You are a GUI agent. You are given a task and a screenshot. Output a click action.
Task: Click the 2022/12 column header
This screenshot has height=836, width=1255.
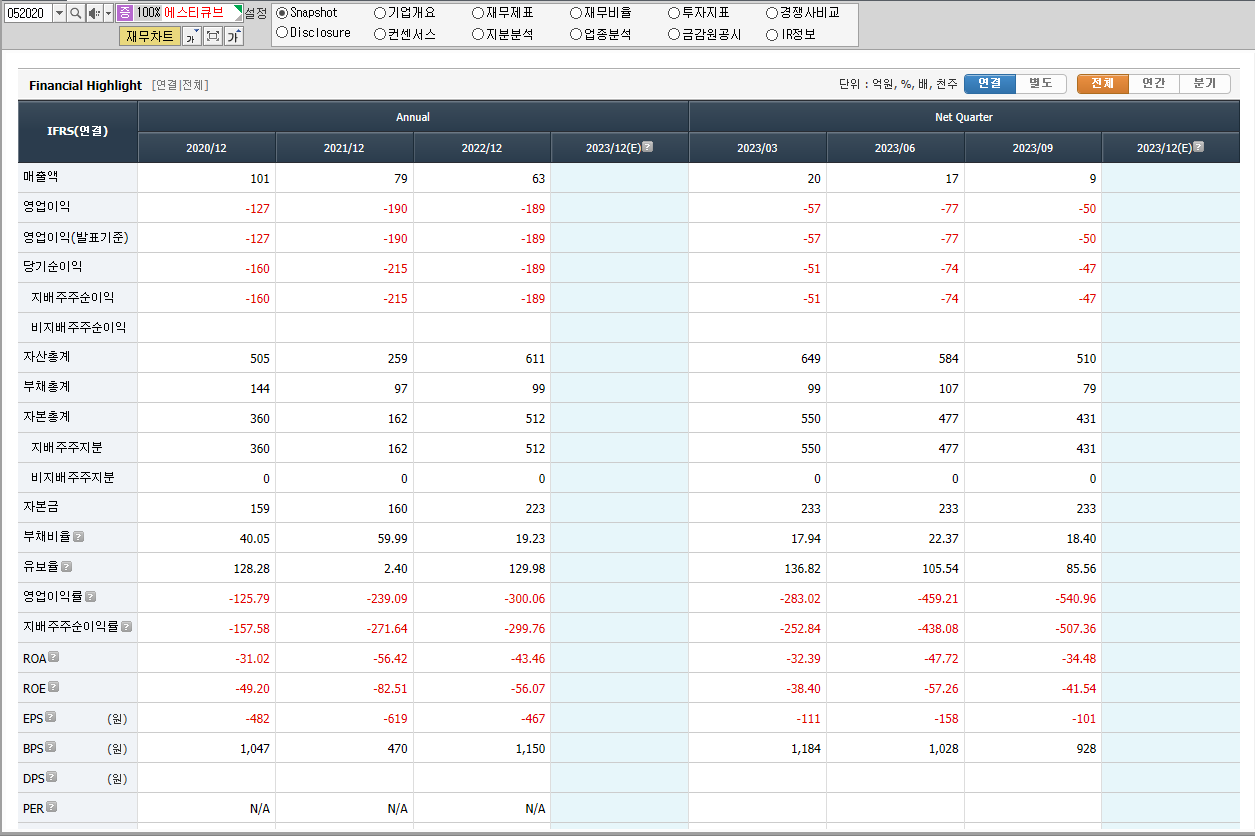point(482,148)
